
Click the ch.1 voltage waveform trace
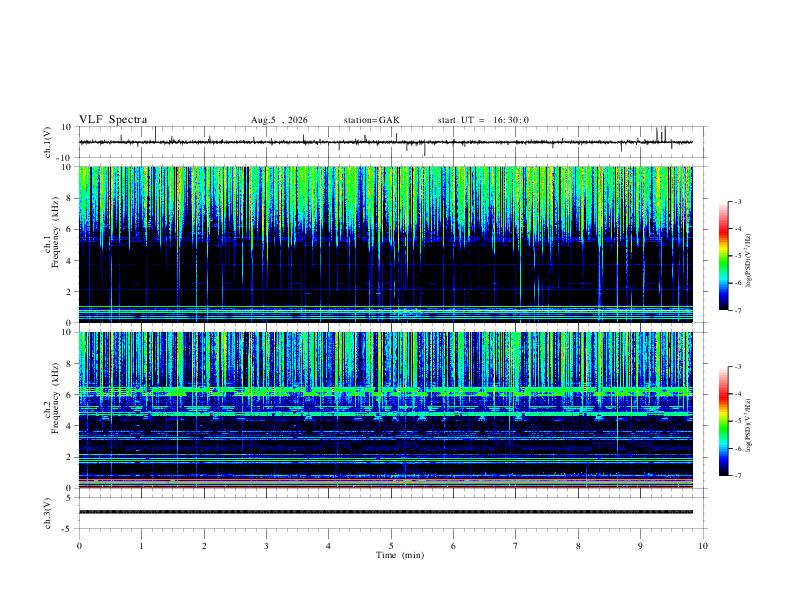click(x=385, y=142)
